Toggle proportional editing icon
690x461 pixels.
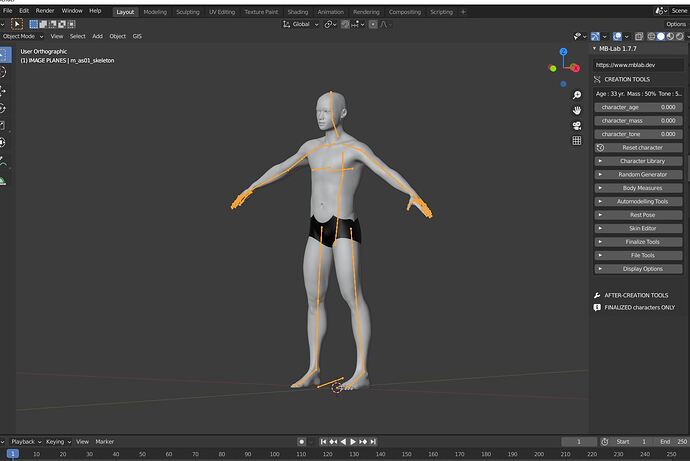(373, 24)
